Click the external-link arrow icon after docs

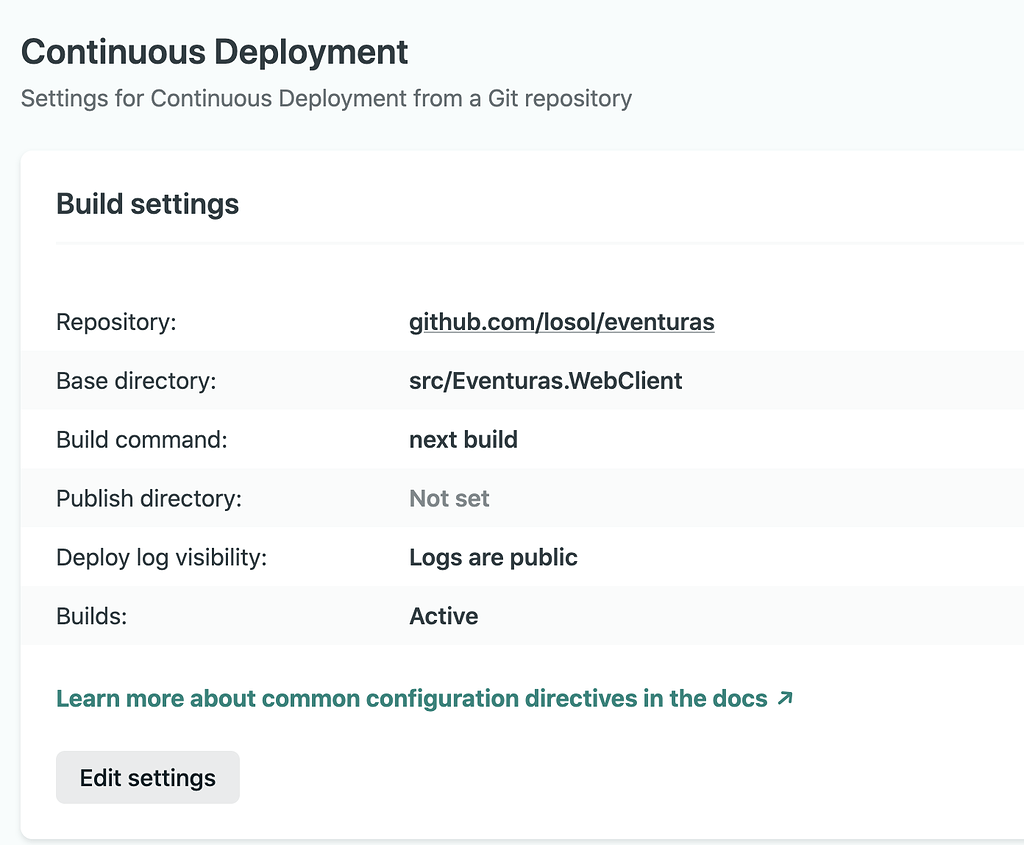pos(785,698)
